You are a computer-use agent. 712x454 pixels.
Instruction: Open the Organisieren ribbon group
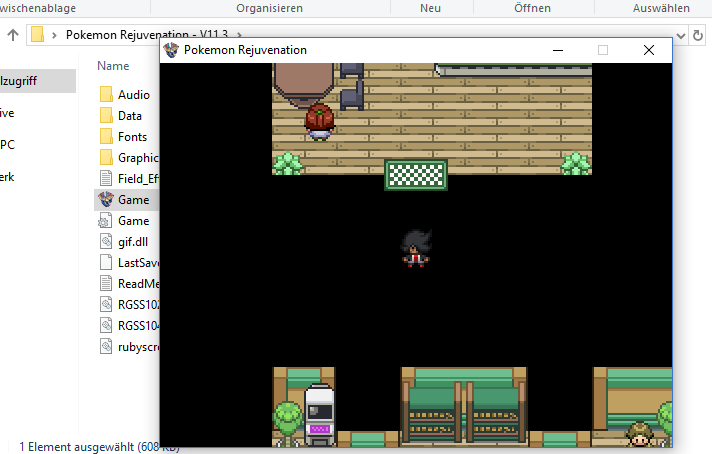click(x=269, y=8)
